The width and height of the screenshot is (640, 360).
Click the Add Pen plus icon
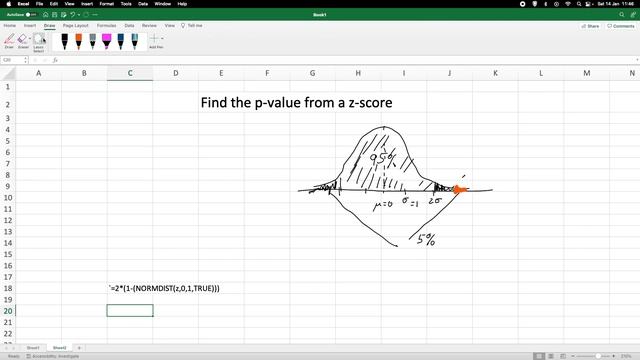point(154,38)
